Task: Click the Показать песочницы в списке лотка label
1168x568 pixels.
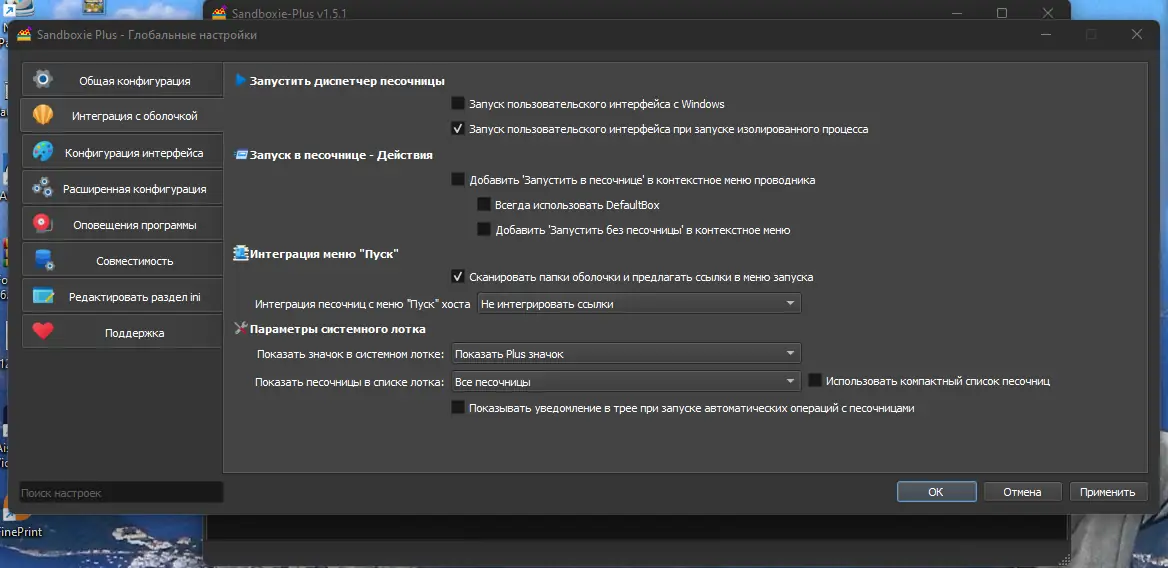Action: click(349, 382)
